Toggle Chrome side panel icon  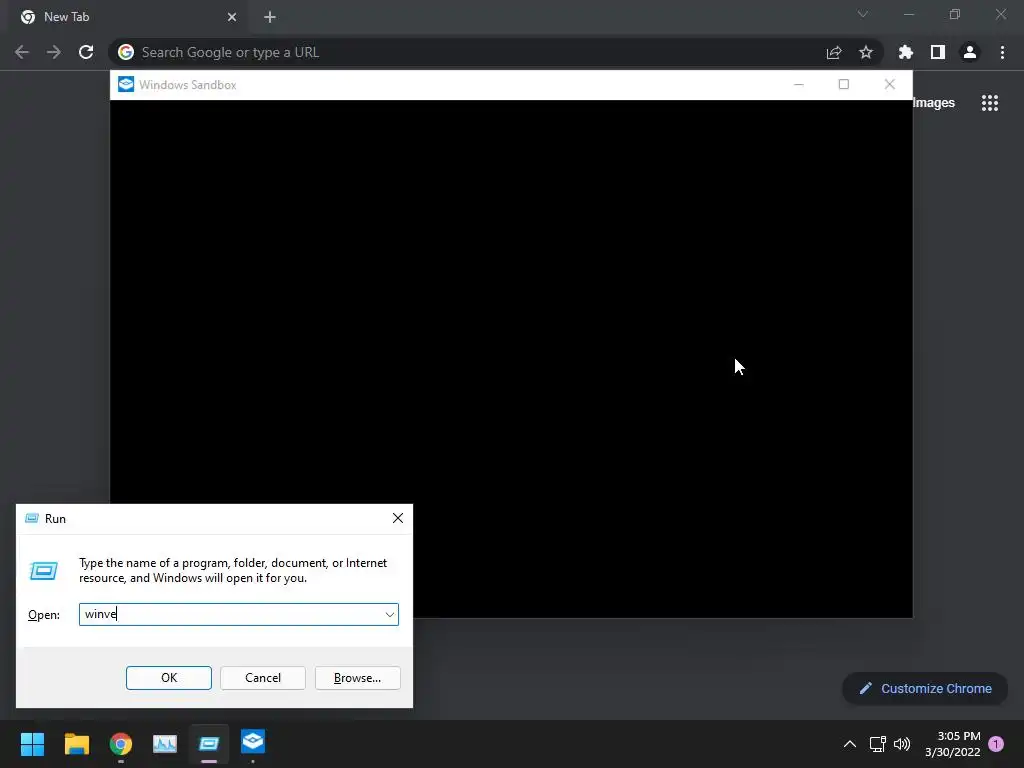coord(938,52)
